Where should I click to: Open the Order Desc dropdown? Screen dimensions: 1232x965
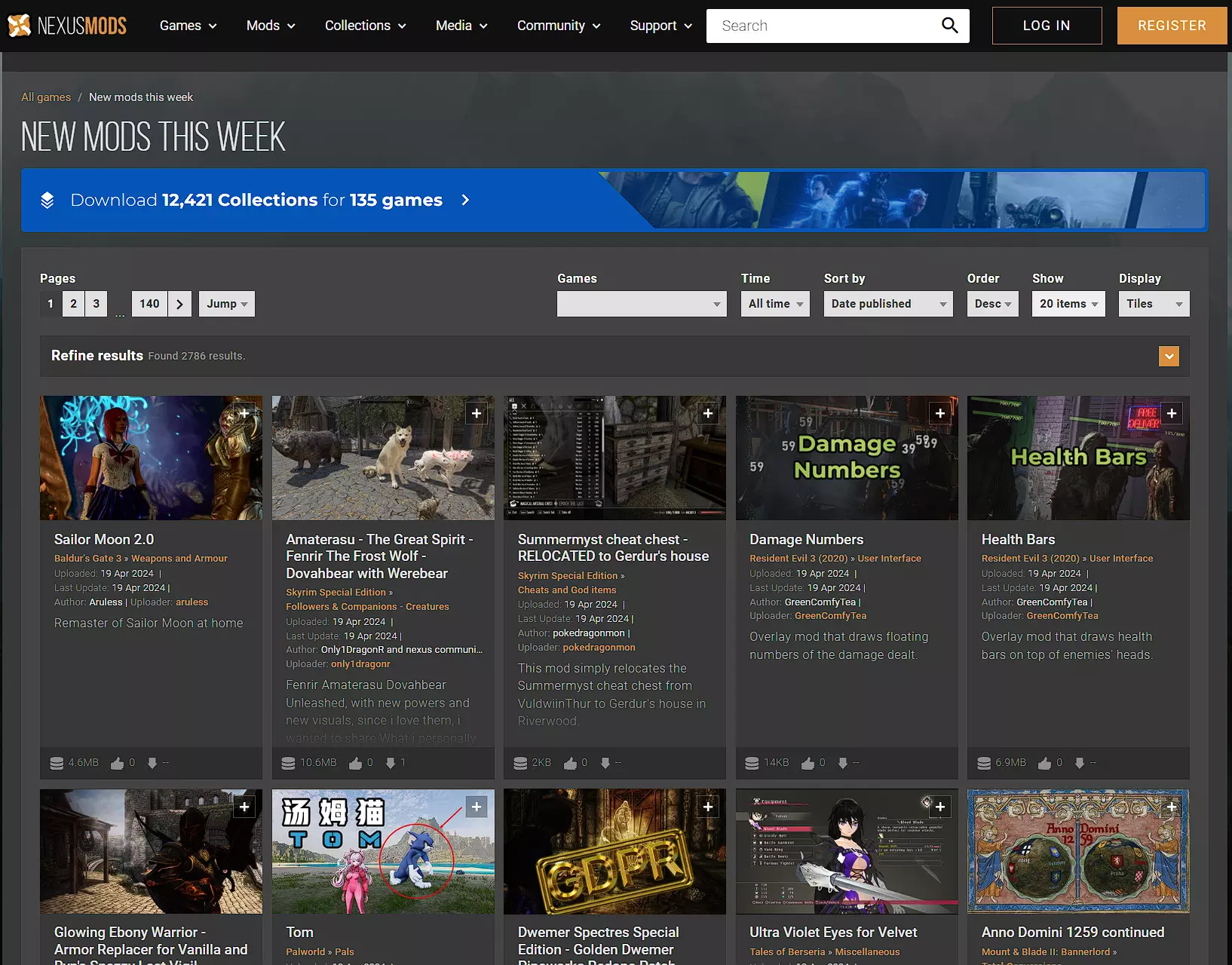(992, 304)
